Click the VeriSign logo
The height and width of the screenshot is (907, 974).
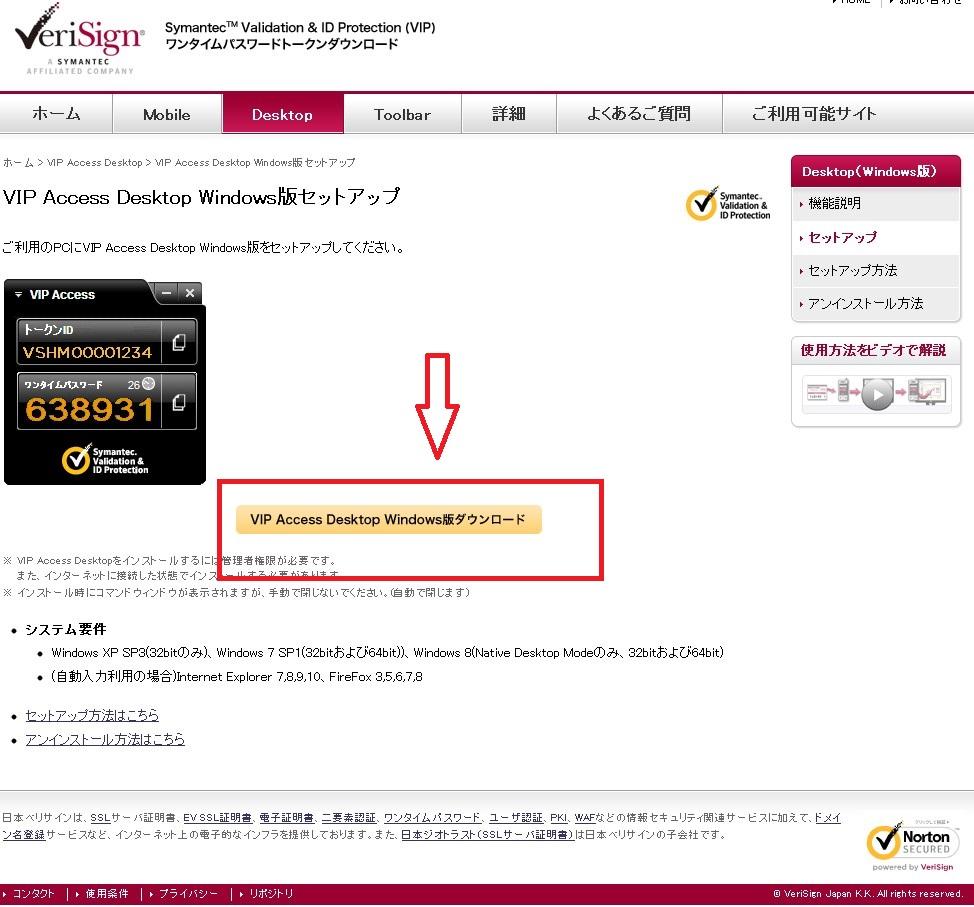(80, 40)
